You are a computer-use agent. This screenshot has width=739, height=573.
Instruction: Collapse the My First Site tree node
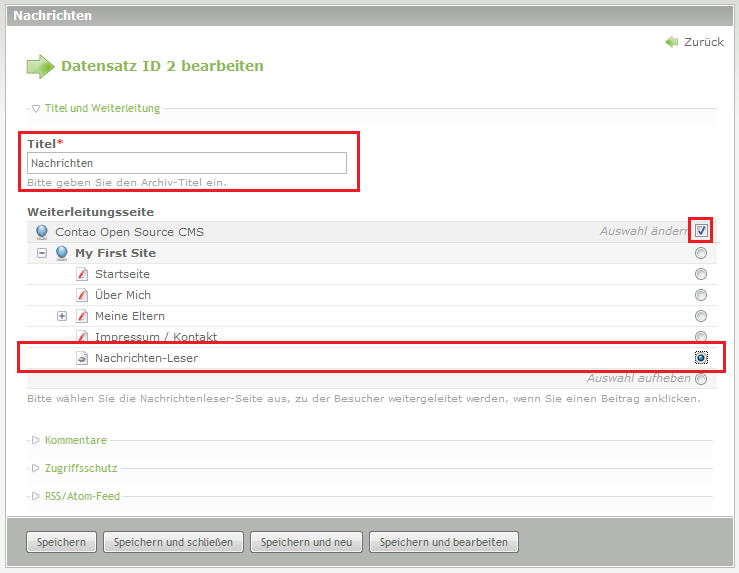point(42,253)
